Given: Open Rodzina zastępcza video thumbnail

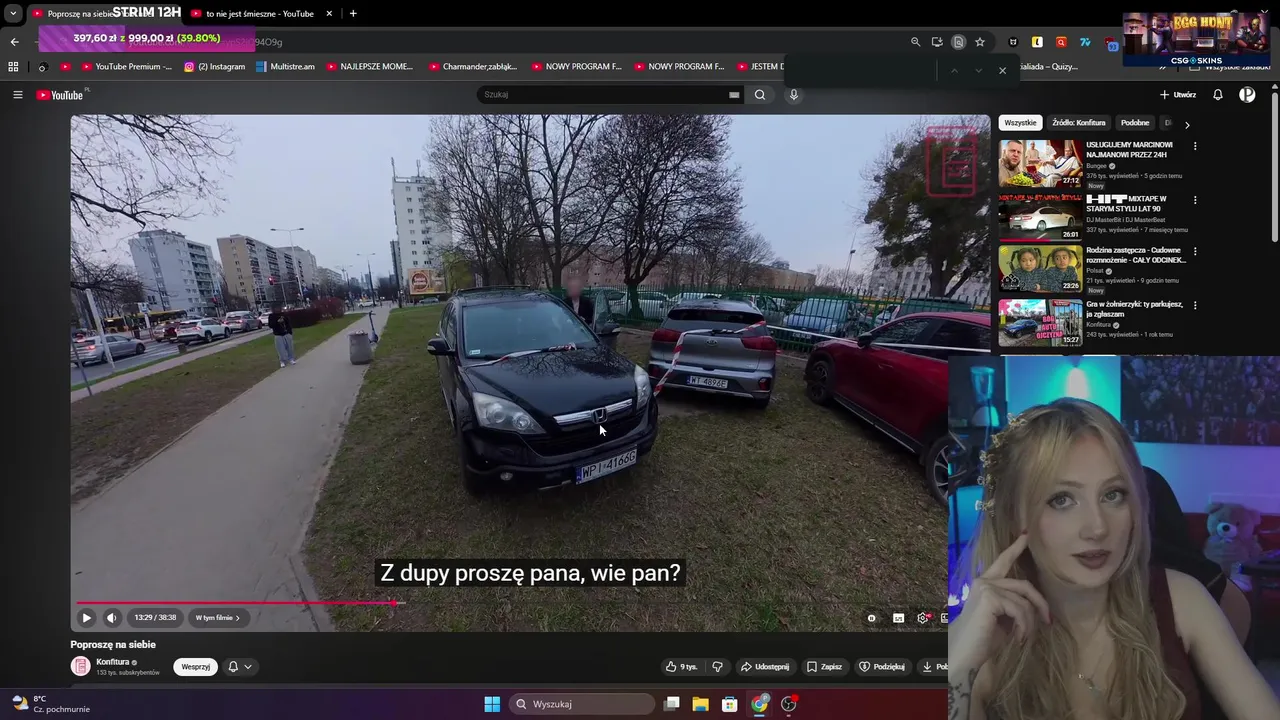Looking at the screenshot, I should [x=1040, y=268].
